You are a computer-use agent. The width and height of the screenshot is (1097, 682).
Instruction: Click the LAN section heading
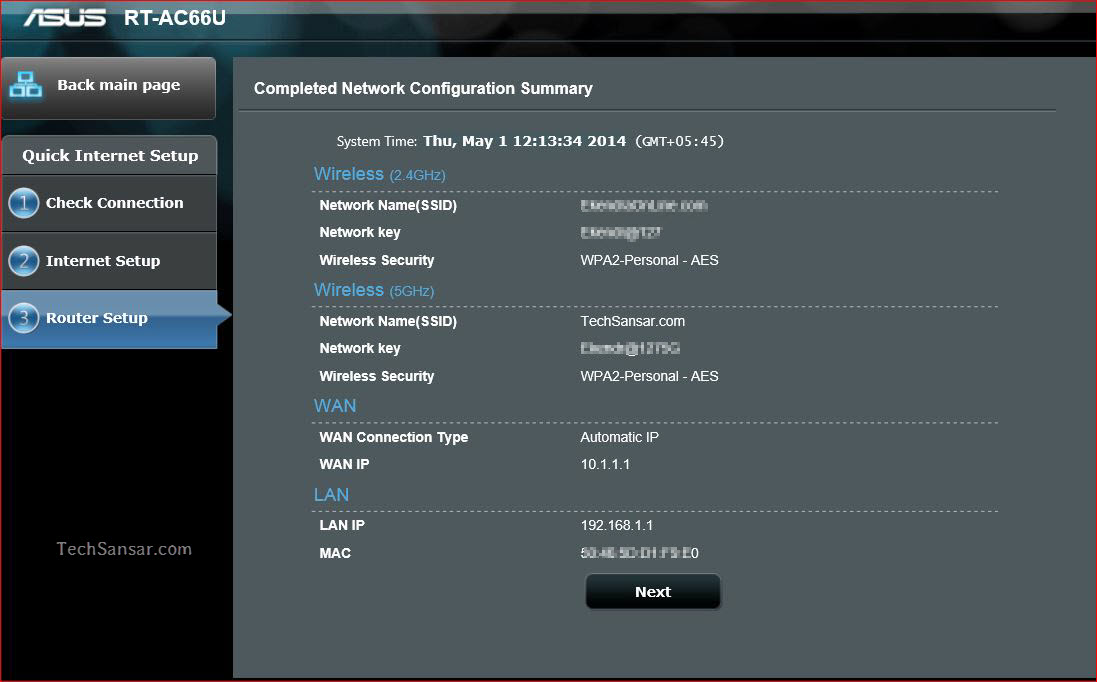coord(331,494)
